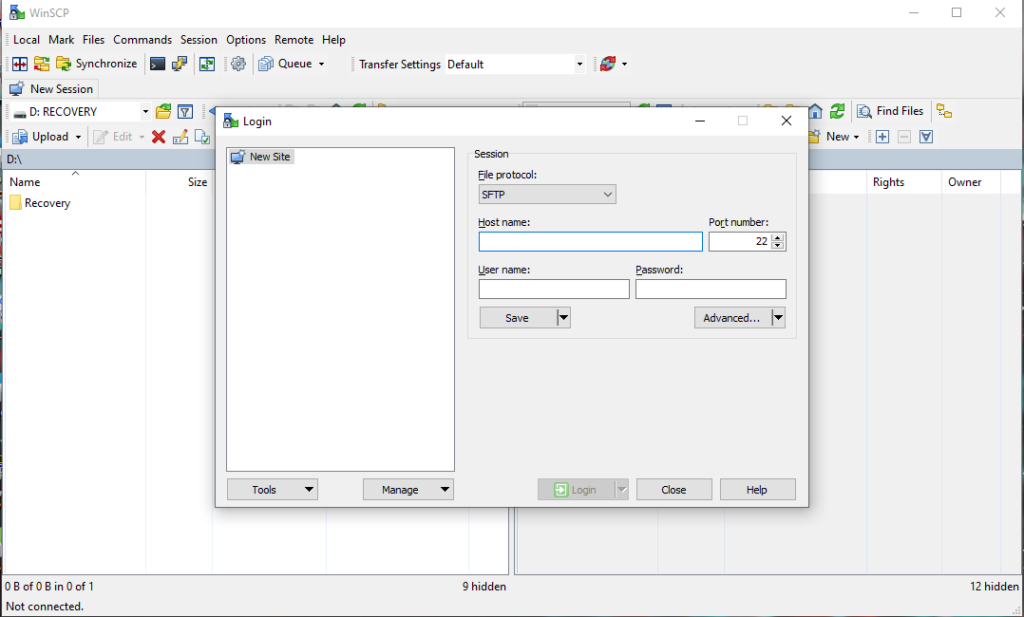
Task: Click the '9 hidden' status bar text
Action: [484, 586]
